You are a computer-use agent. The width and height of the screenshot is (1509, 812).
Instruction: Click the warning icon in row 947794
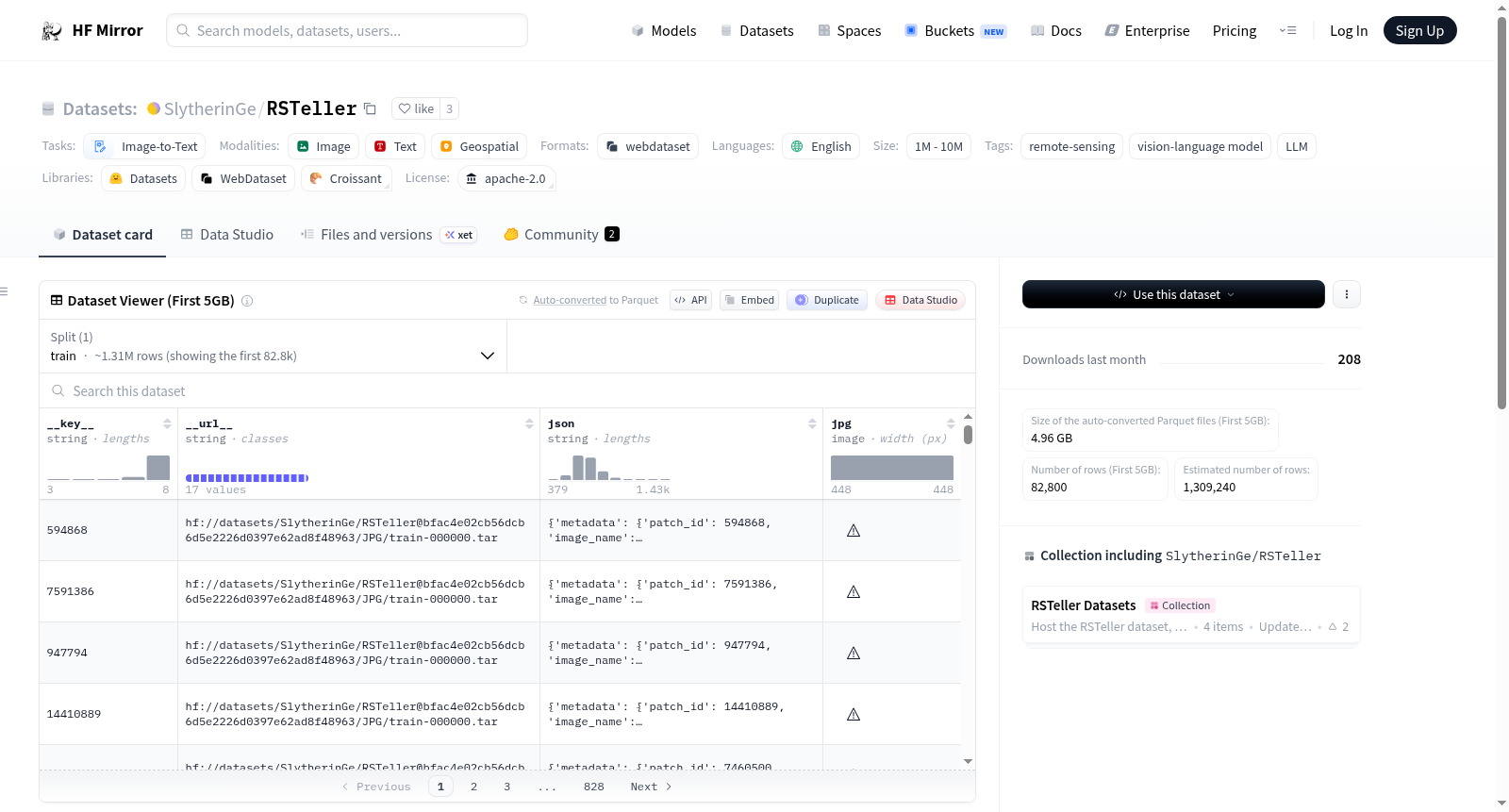(x=854, y=654)
